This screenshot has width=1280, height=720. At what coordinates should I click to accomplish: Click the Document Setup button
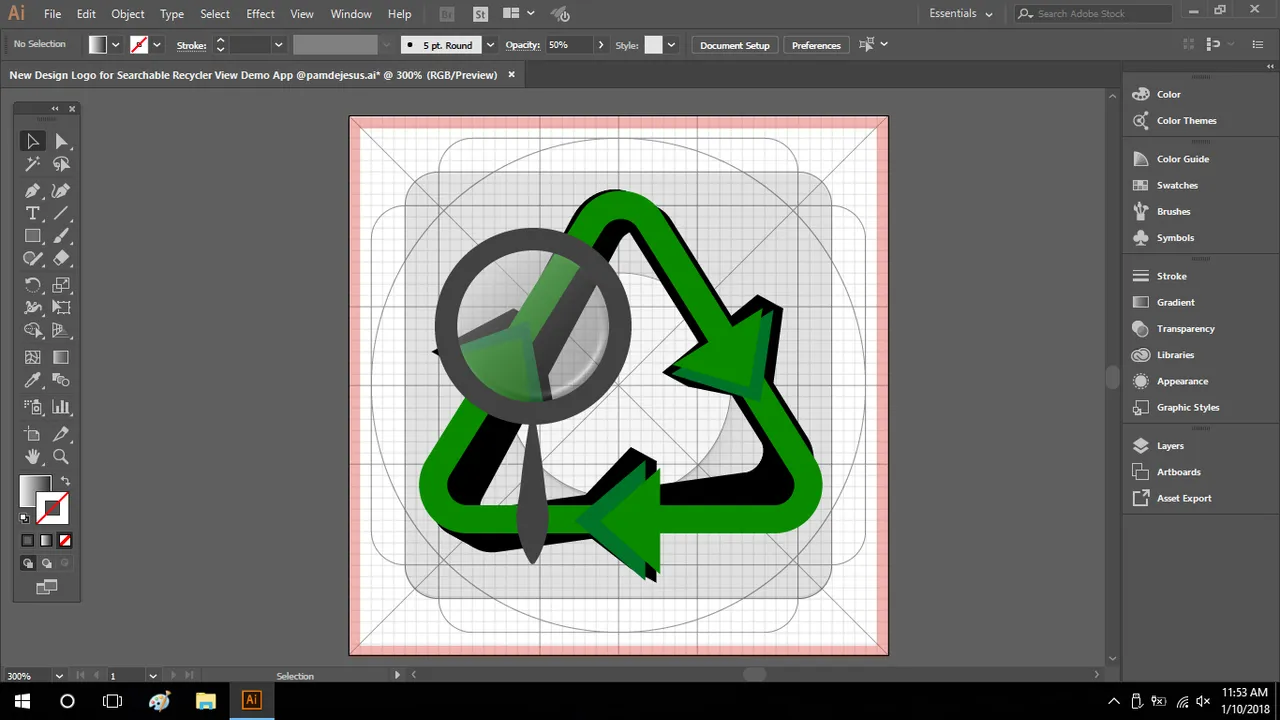tap(735, 45)
